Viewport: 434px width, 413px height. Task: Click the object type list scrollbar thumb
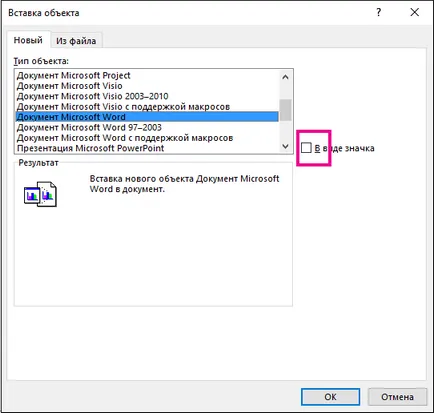point(285,110)
